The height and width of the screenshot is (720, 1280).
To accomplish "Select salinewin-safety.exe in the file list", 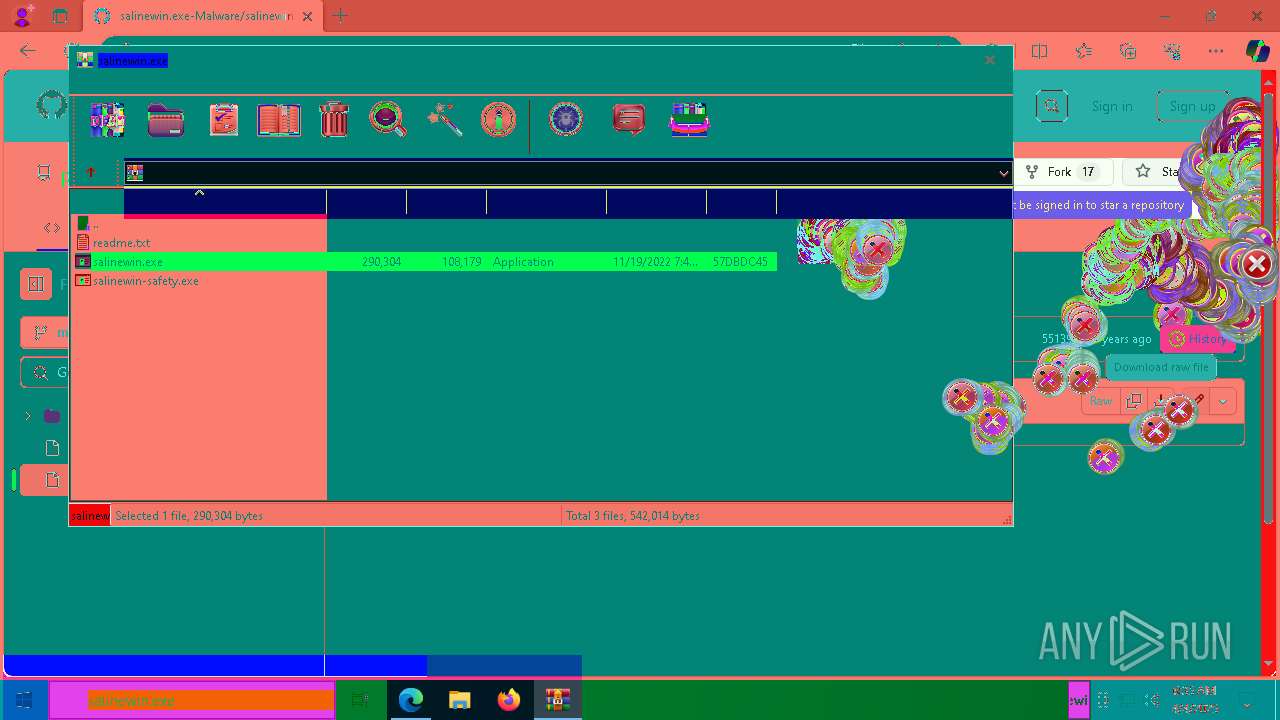I will 145,281.
